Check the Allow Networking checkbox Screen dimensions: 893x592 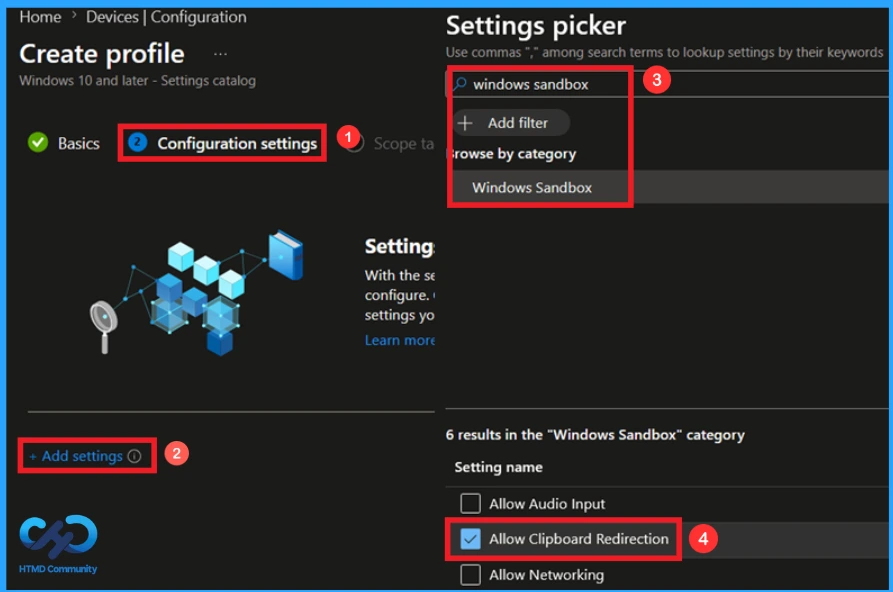click(x=470, y=574)
